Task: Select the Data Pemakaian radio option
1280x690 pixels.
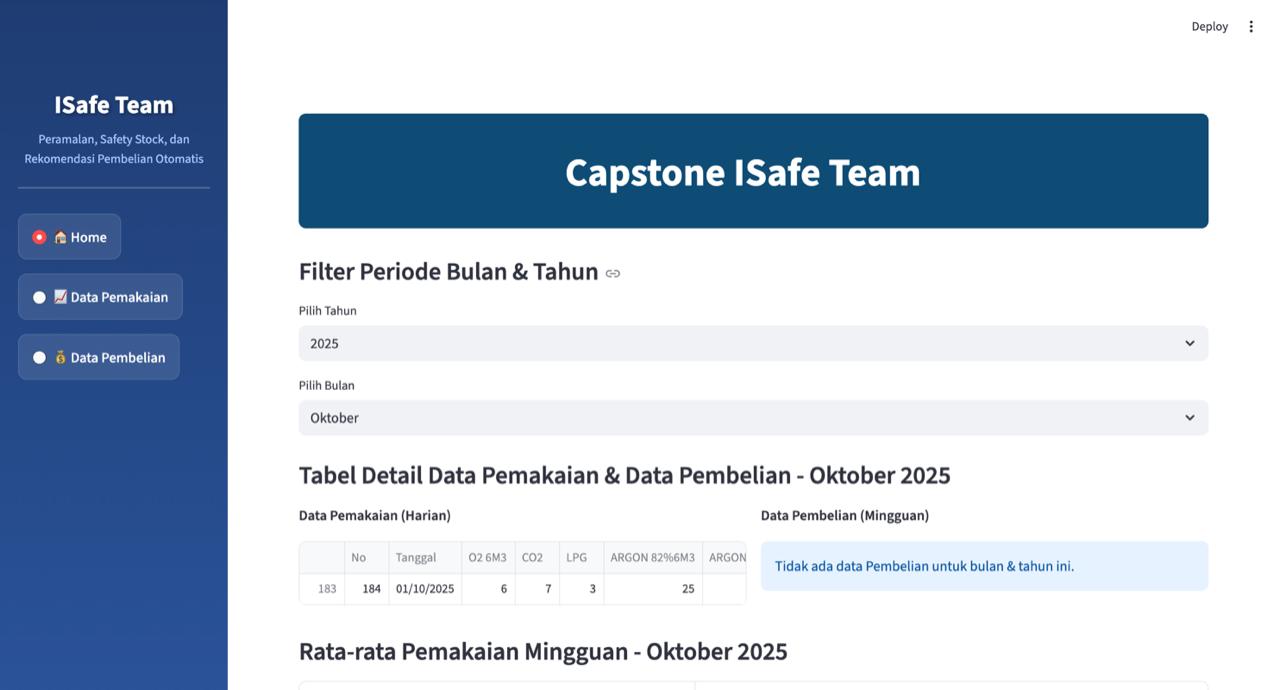Action: 100,296
